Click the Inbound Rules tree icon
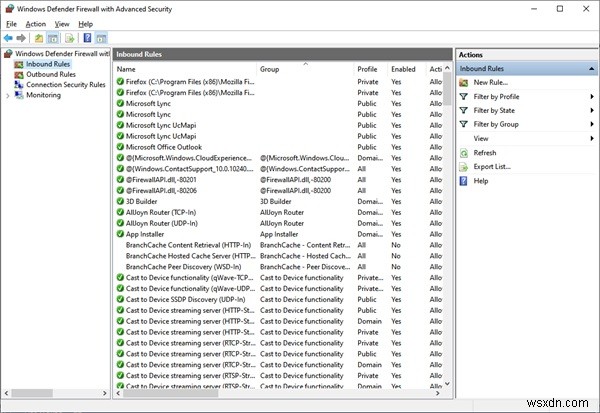600x413 pixels. click(19, 64)
